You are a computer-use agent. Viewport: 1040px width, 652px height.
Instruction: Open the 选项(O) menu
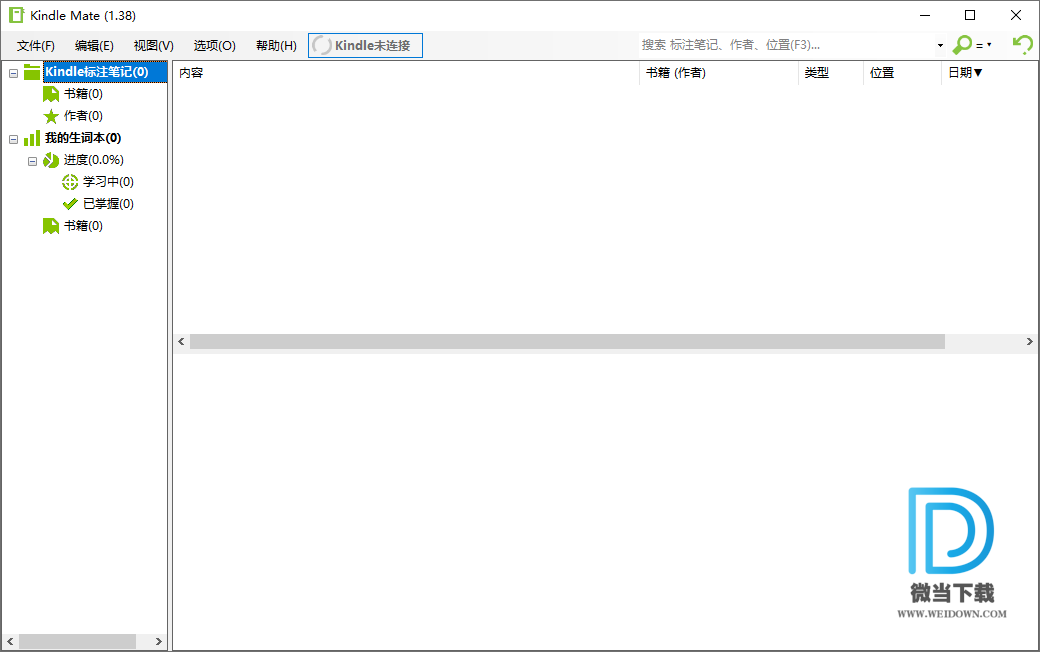click(x=214, y=46)
